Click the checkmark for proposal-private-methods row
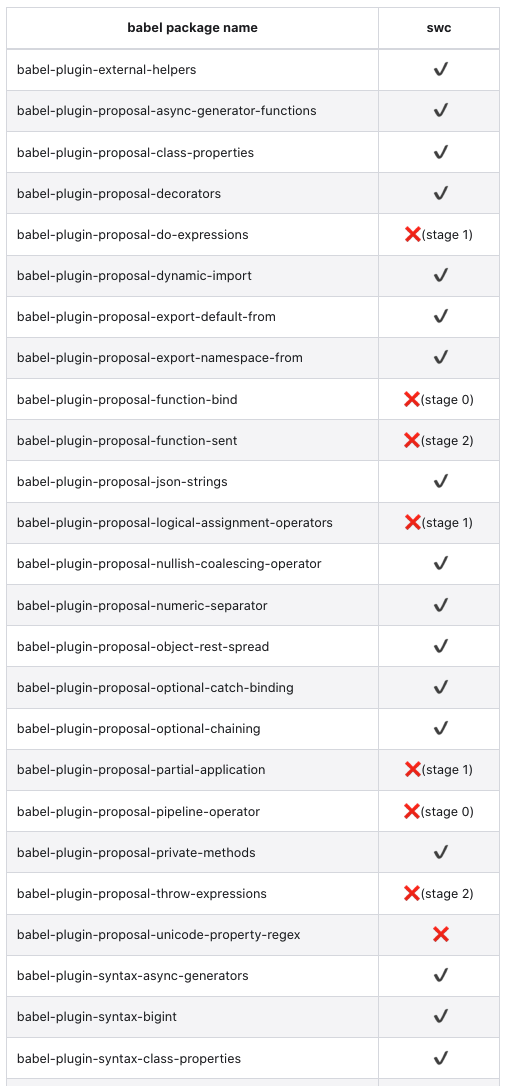 pos(441,852)
